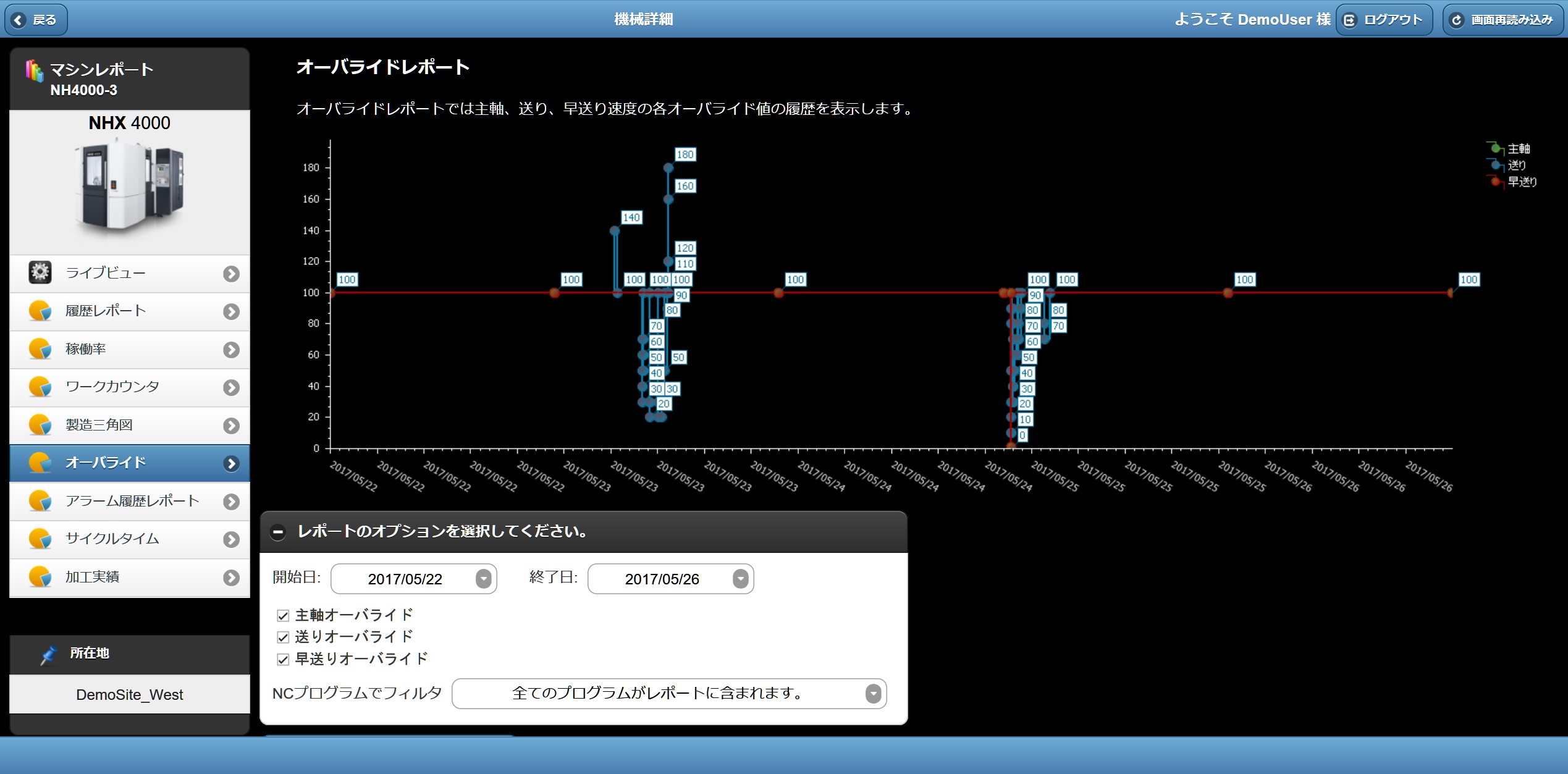The width and height of the screenshot is (1568, 774).
Task: Click the DemoSite_West location entry
Action: click(130, 695)
